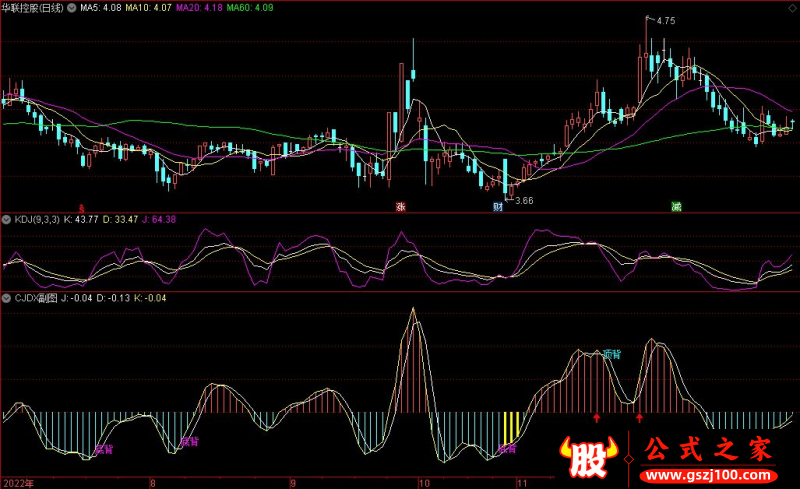This screenshot has height=489, width=800.
Task: Select the green MA60 average label
Action: click(x=249, y=8)
